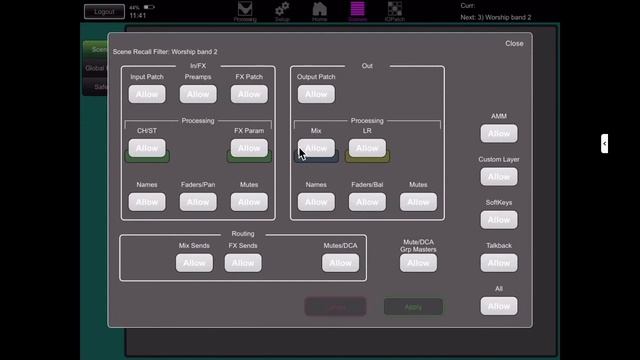Image resolution: width=640 pixels, height=360 pixels.
Task: Go to the Home screen icon
Action: (320, 11)
